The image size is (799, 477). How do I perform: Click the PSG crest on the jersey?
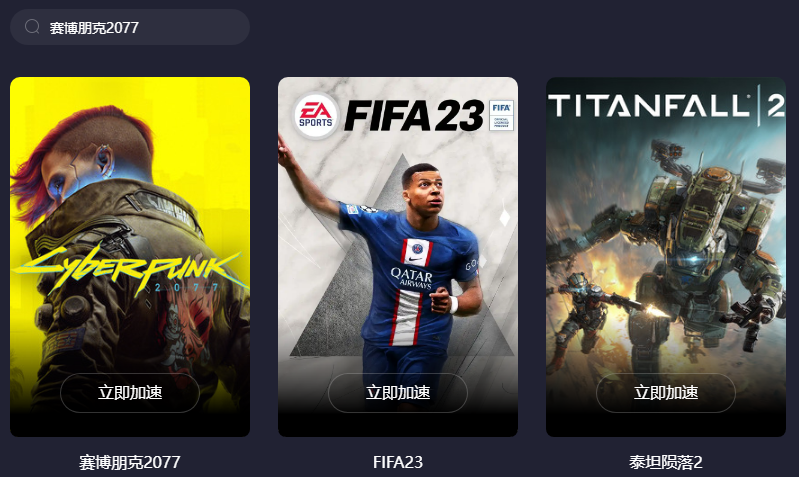[x=417, y=249]
